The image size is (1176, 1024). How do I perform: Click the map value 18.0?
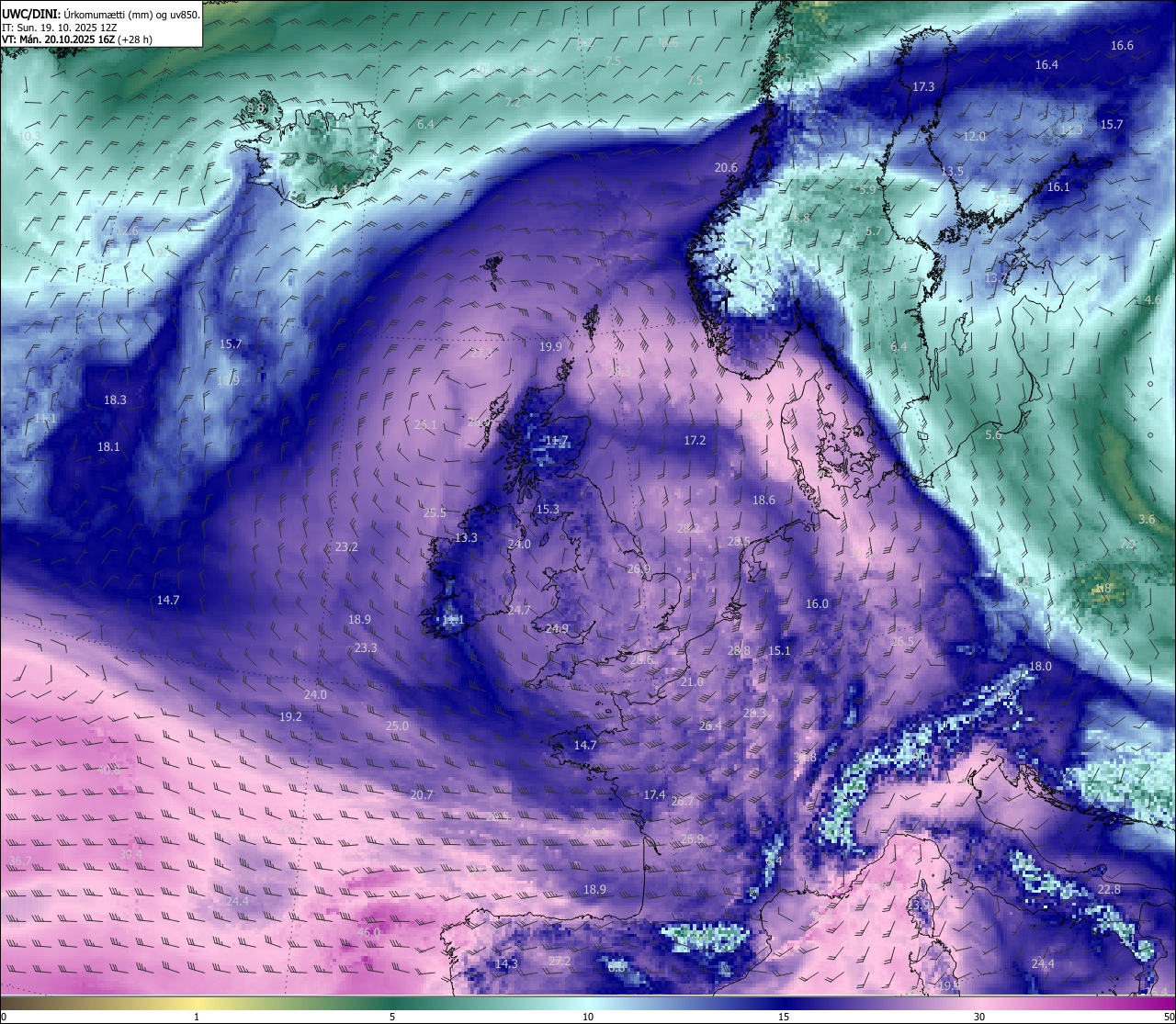1040,666
